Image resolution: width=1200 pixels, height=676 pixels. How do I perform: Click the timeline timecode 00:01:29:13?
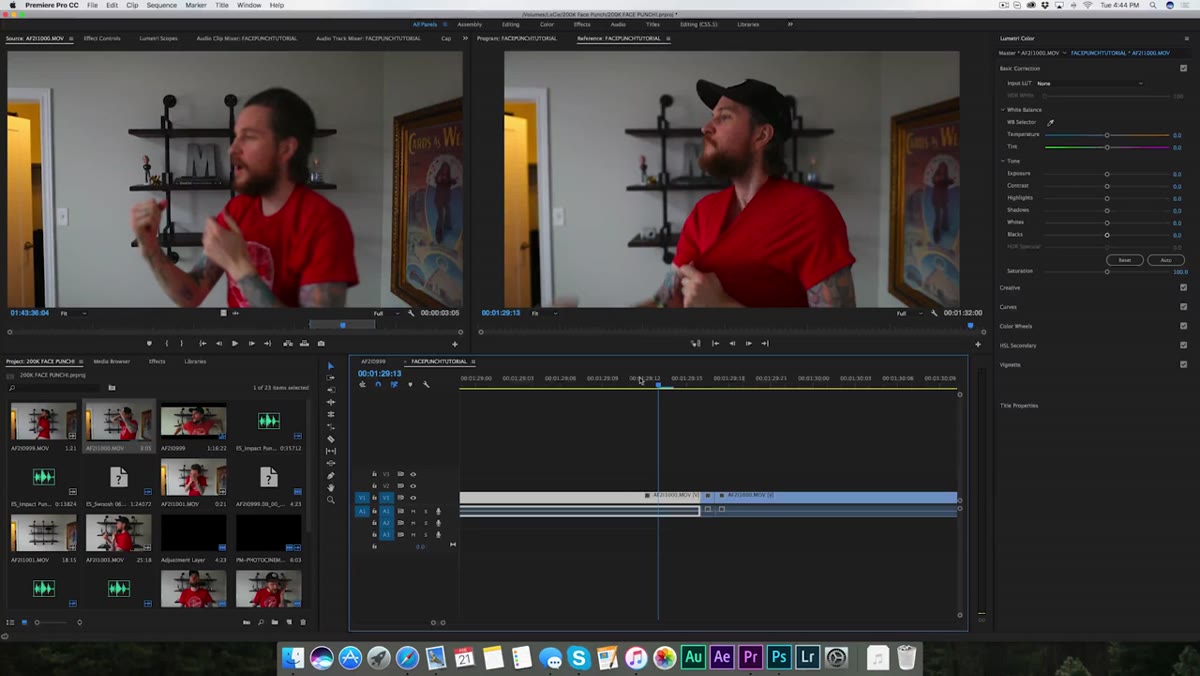380,374
